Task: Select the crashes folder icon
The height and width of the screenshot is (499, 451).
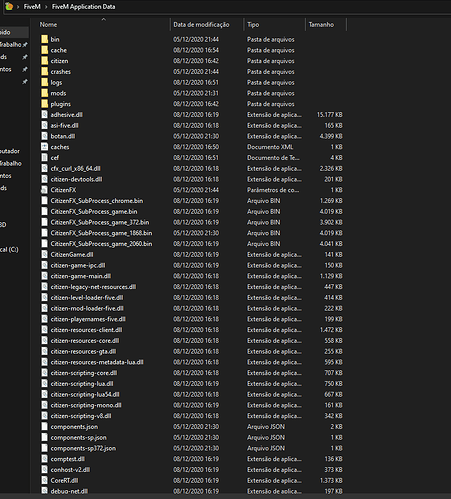Action: click(45, 72)
